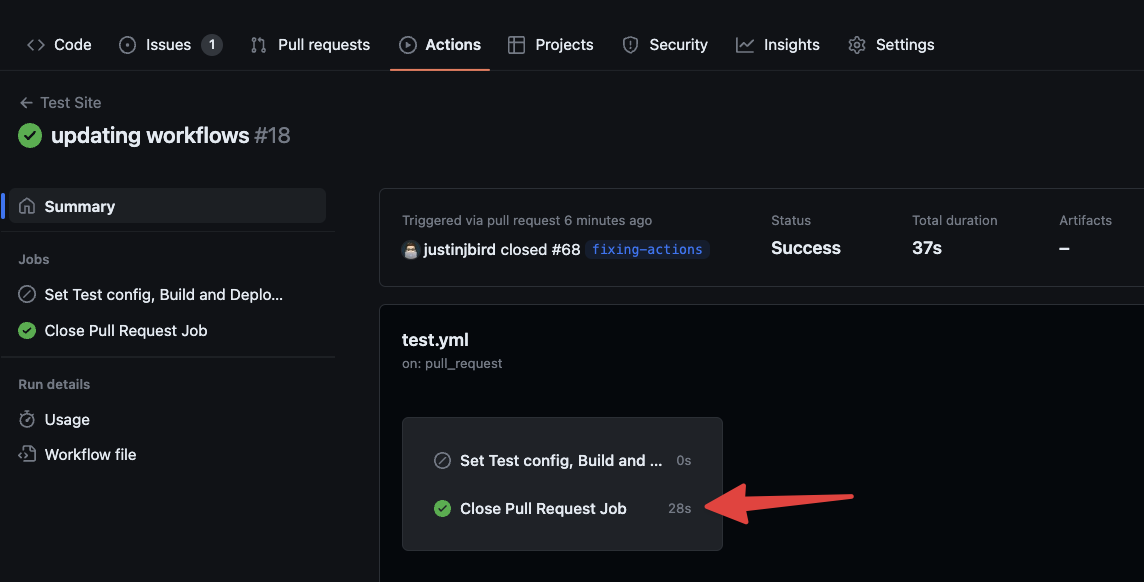Viewport: 1144px width, 582px height.
Task: Select the green success check next to workflow title
Action: pos(28,135)
